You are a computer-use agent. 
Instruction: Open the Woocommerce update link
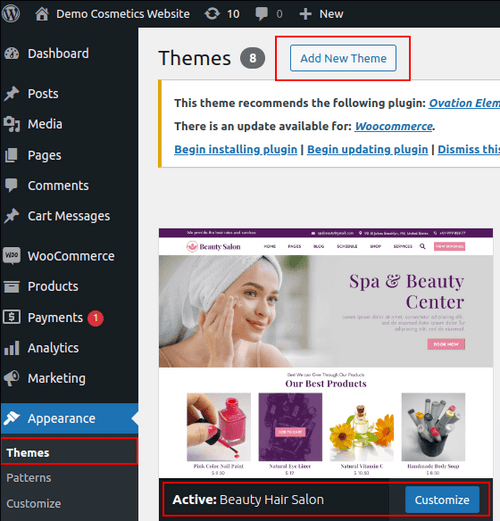coord(394,126)
